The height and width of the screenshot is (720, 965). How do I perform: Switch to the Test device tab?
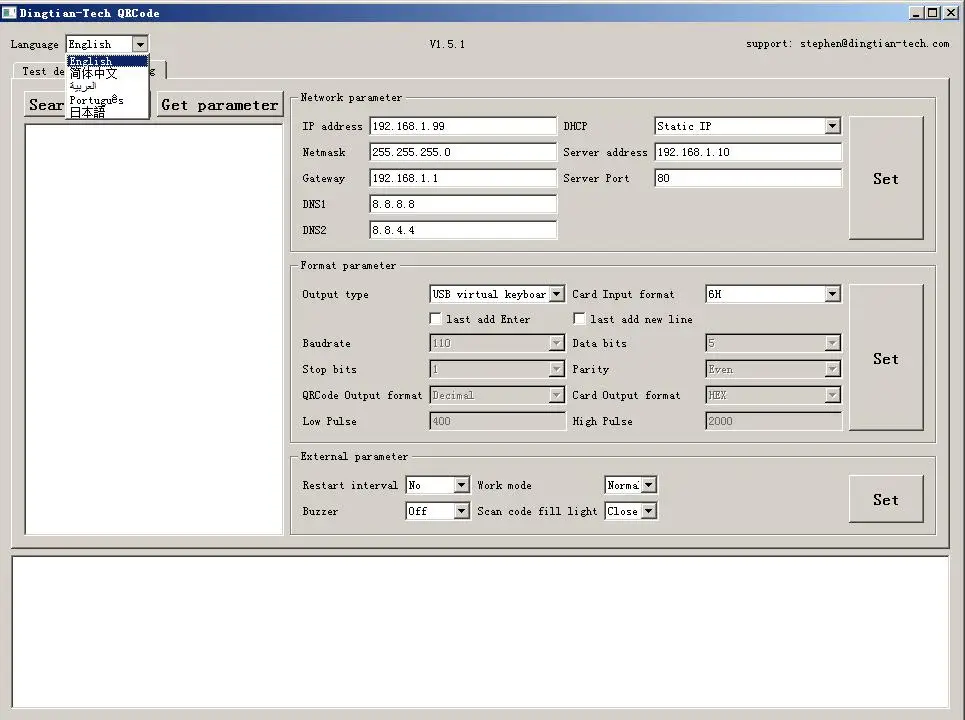click(x=41, y=71)
